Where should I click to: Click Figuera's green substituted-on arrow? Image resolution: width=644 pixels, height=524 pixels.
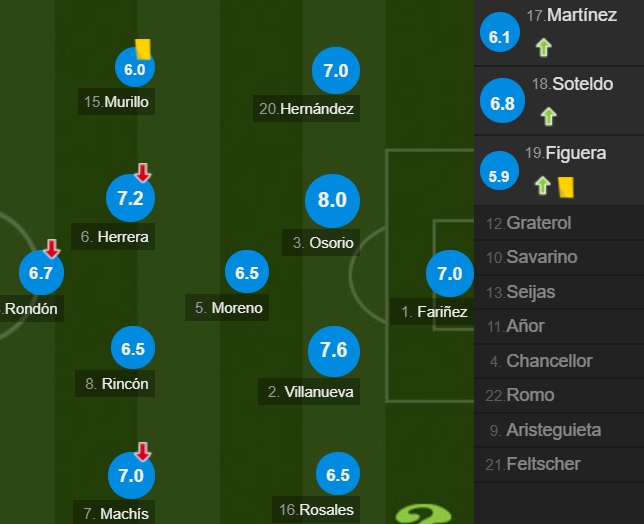pos(543,186)
